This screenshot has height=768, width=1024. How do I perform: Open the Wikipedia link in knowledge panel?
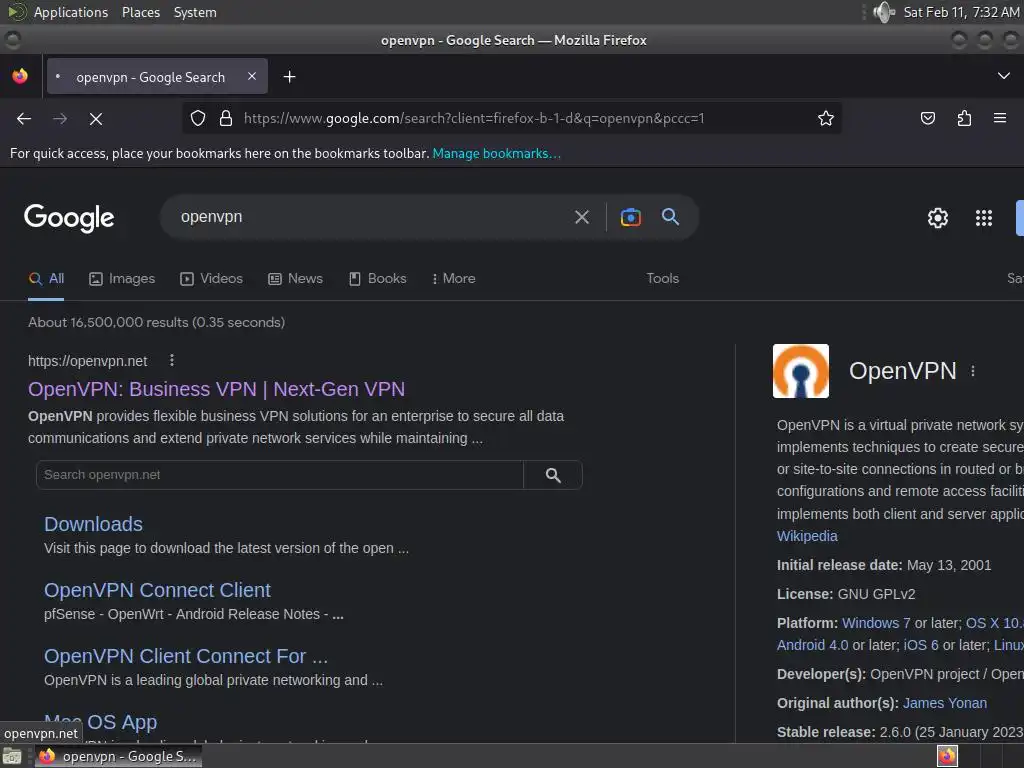coord(807,536)
